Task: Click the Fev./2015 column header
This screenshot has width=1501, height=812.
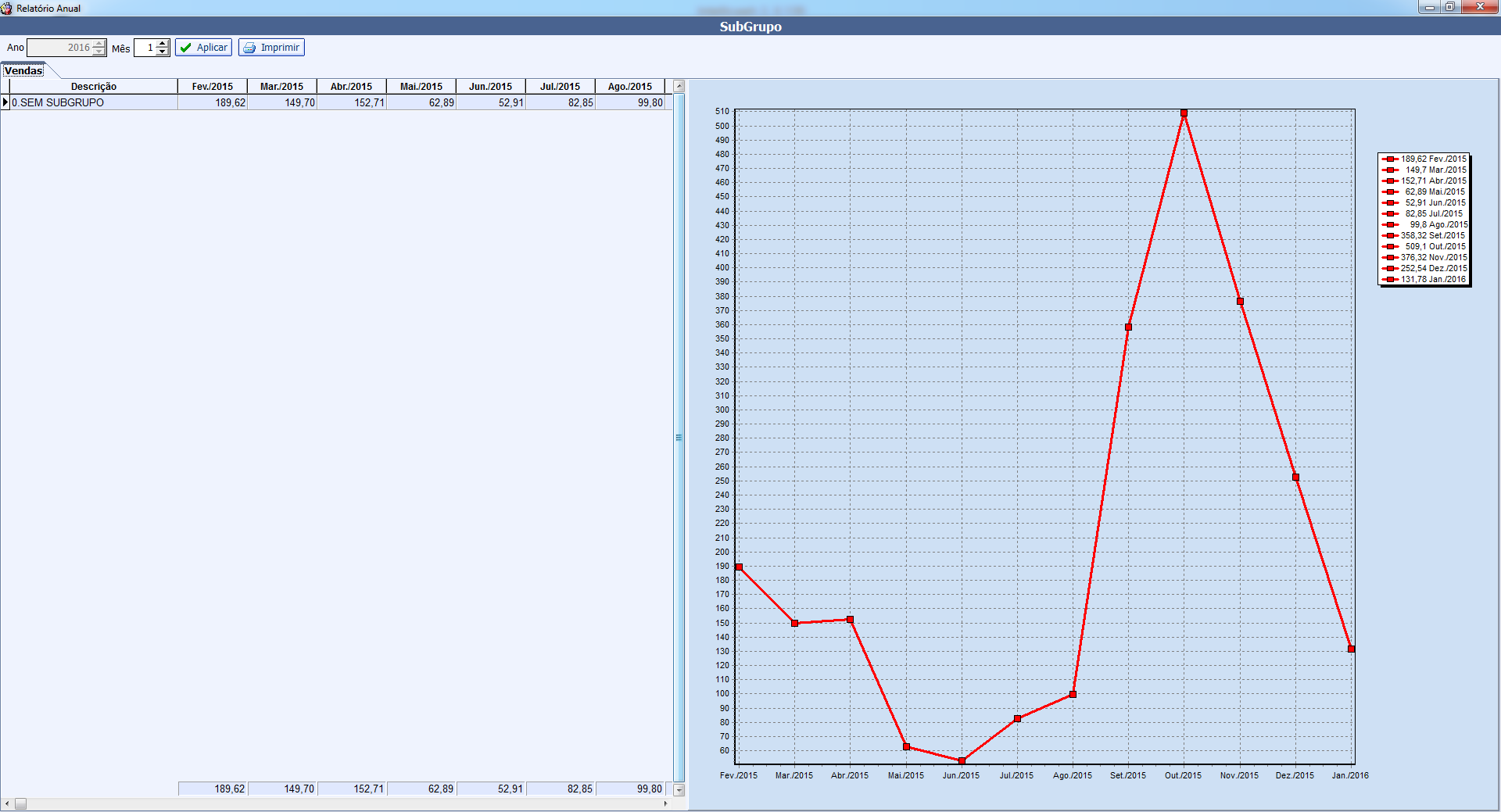Action: point(213,86)
